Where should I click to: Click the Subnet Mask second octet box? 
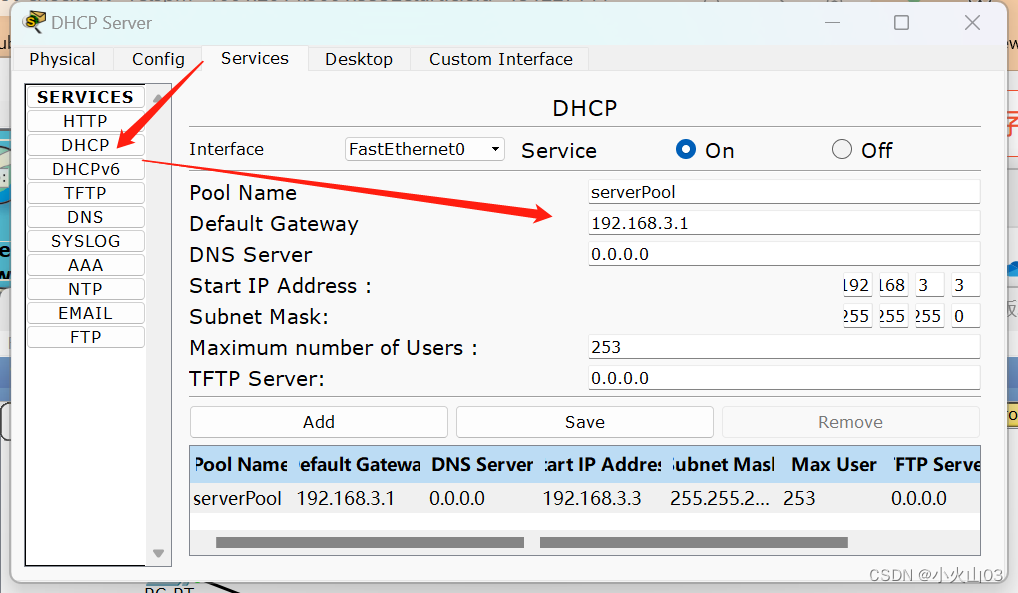893,316
